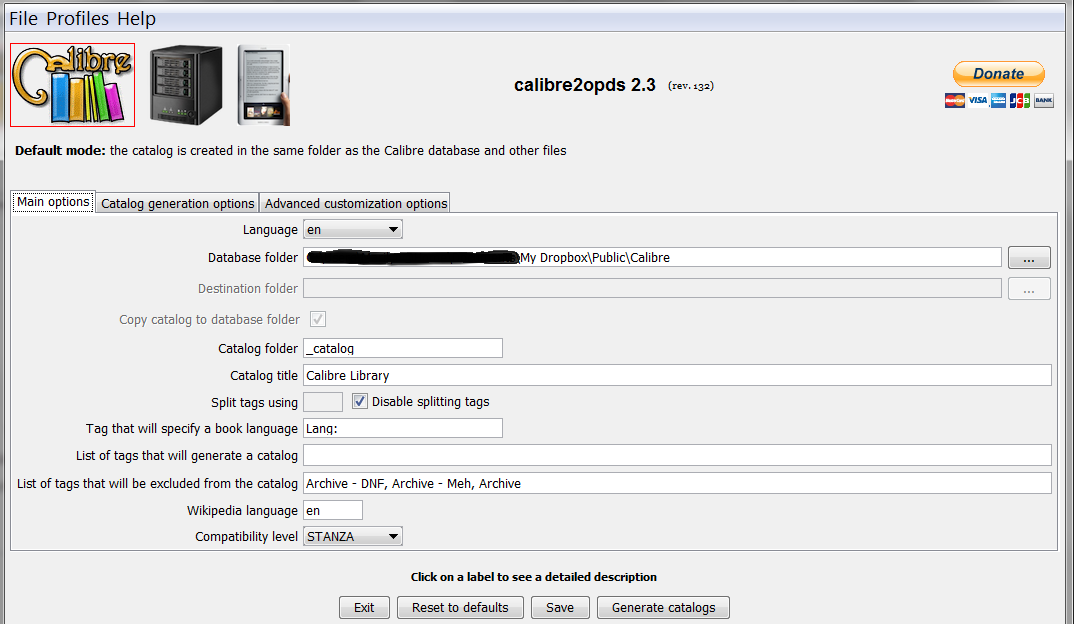Click the Catalog folder input field
This screenshot has height=624, width=1074.
(x=403, y=348)
